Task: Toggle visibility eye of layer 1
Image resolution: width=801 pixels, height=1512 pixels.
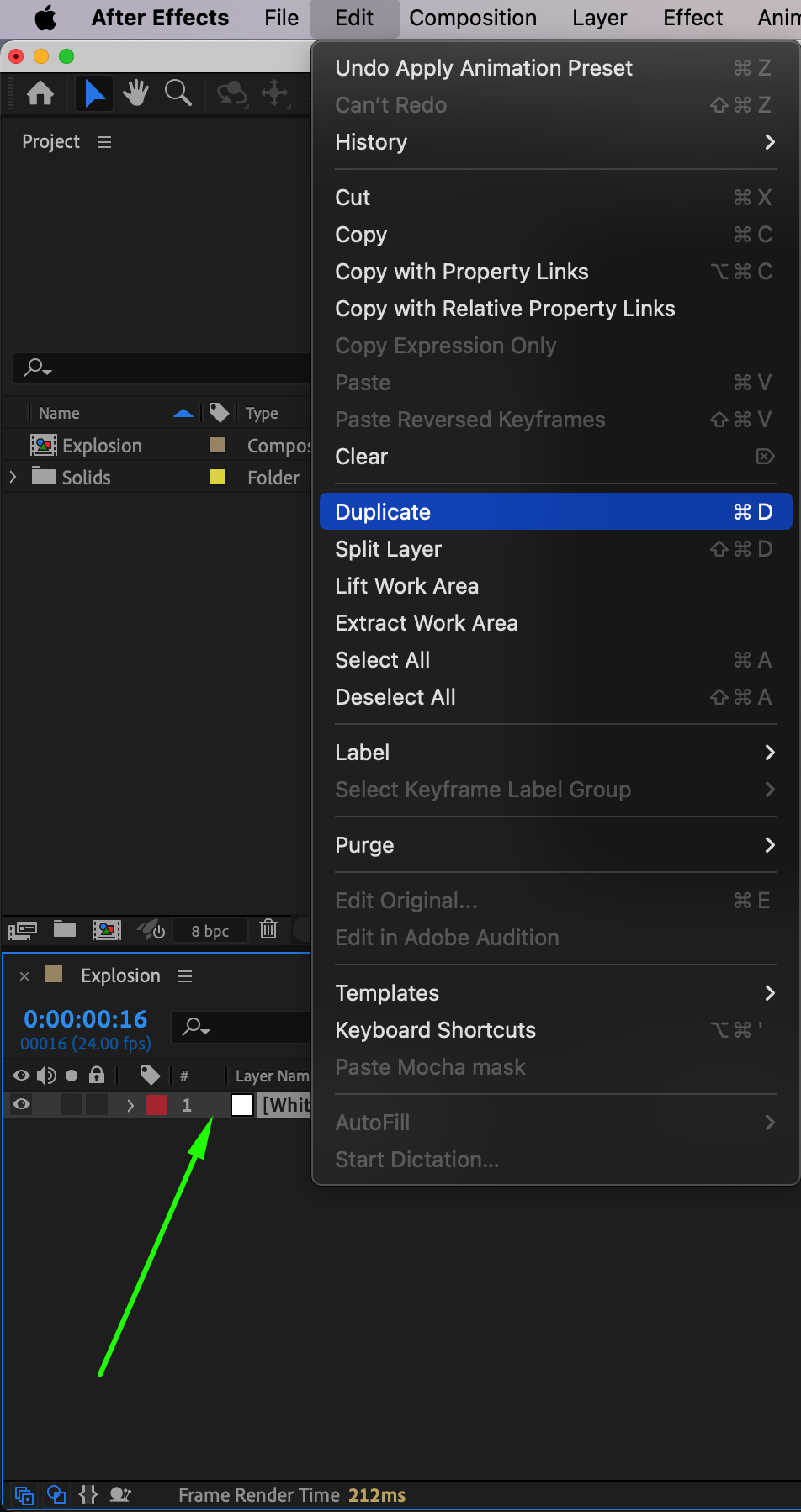Action: tap(22, 1105)
